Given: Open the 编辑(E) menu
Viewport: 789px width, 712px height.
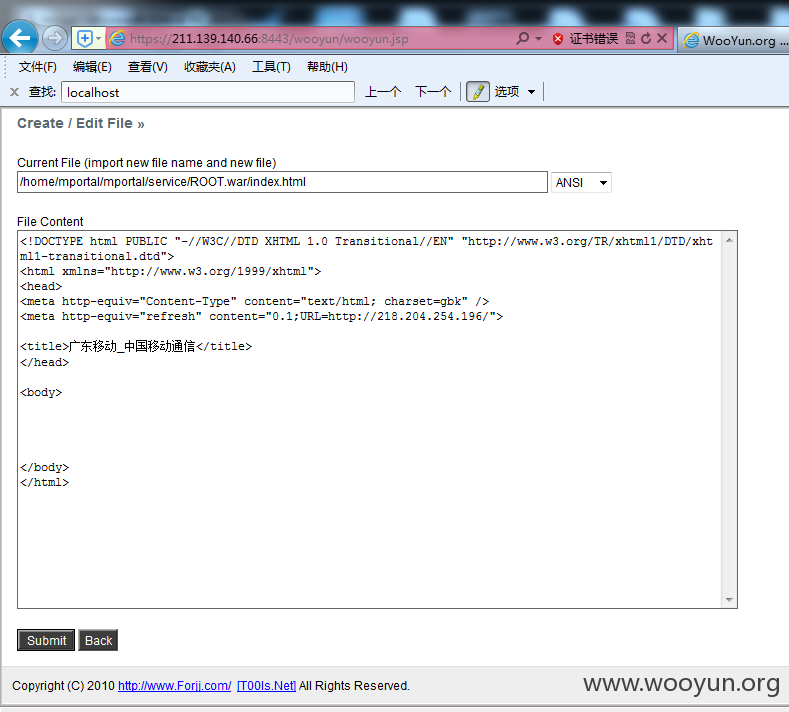Looking at the screenshot, I should pos(92,67).
